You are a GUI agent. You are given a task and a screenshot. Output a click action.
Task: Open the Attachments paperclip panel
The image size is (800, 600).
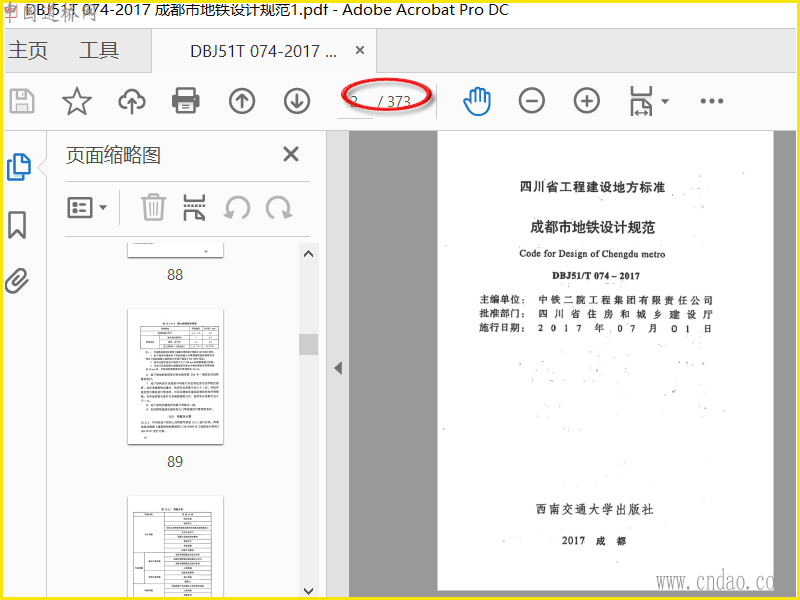coord(17,281)
